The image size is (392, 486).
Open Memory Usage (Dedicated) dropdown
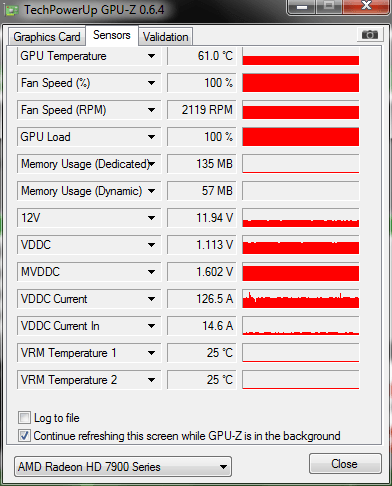point(152,164)
